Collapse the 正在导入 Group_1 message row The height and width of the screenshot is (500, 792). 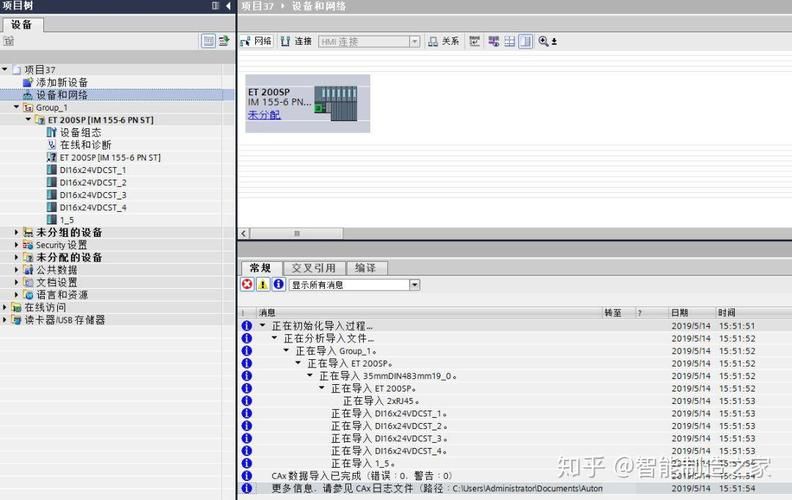(x=286, y=351)
